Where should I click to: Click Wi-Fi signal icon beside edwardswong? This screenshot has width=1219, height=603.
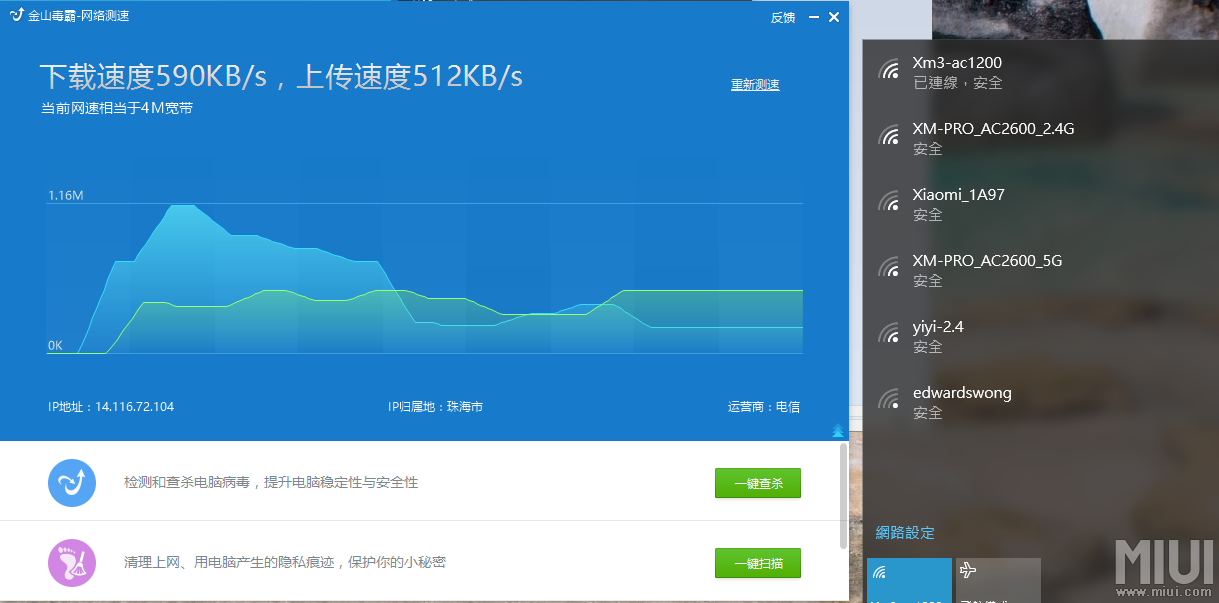(888, 399)
